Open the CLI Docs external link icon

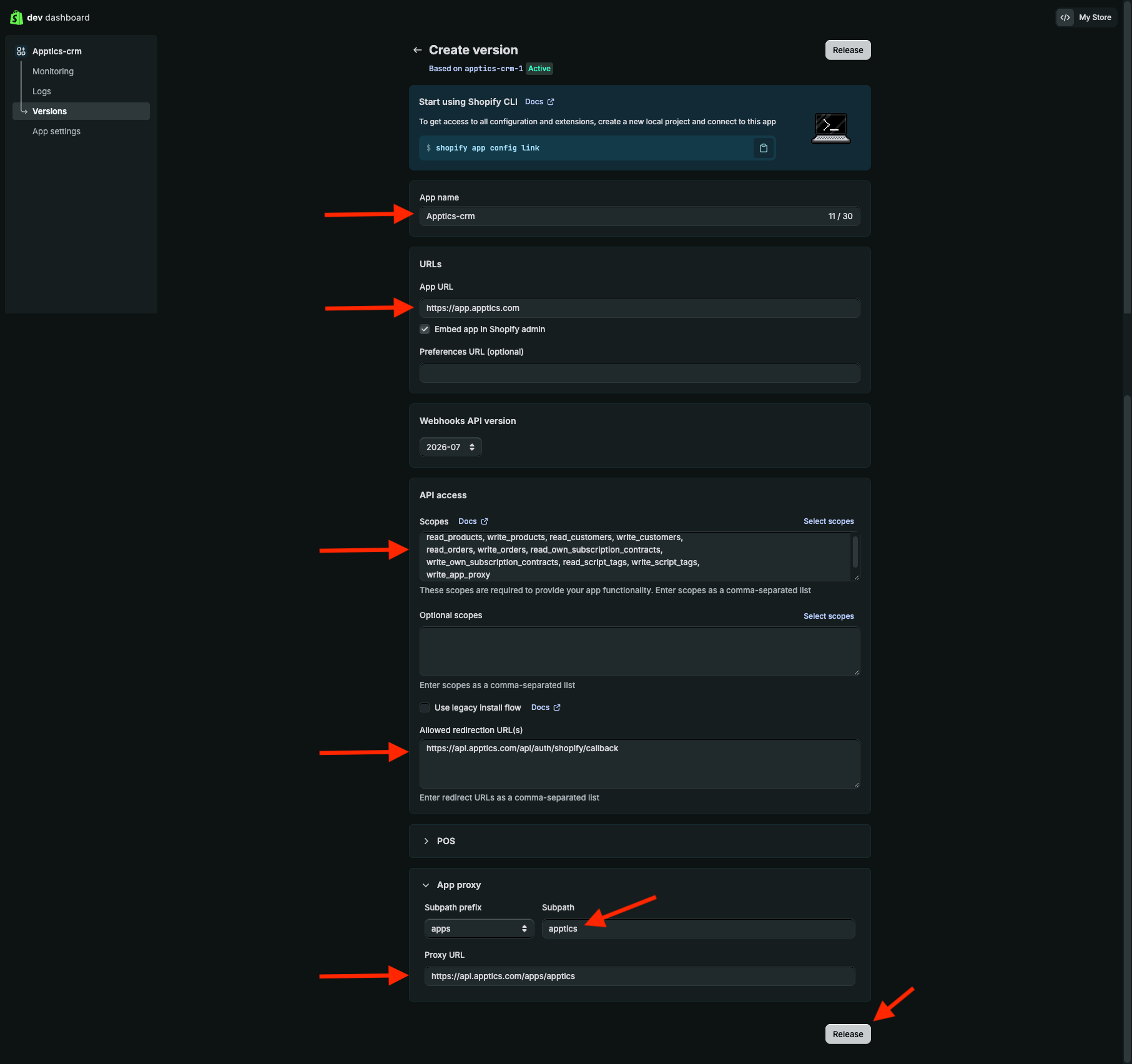coord(551,102)
